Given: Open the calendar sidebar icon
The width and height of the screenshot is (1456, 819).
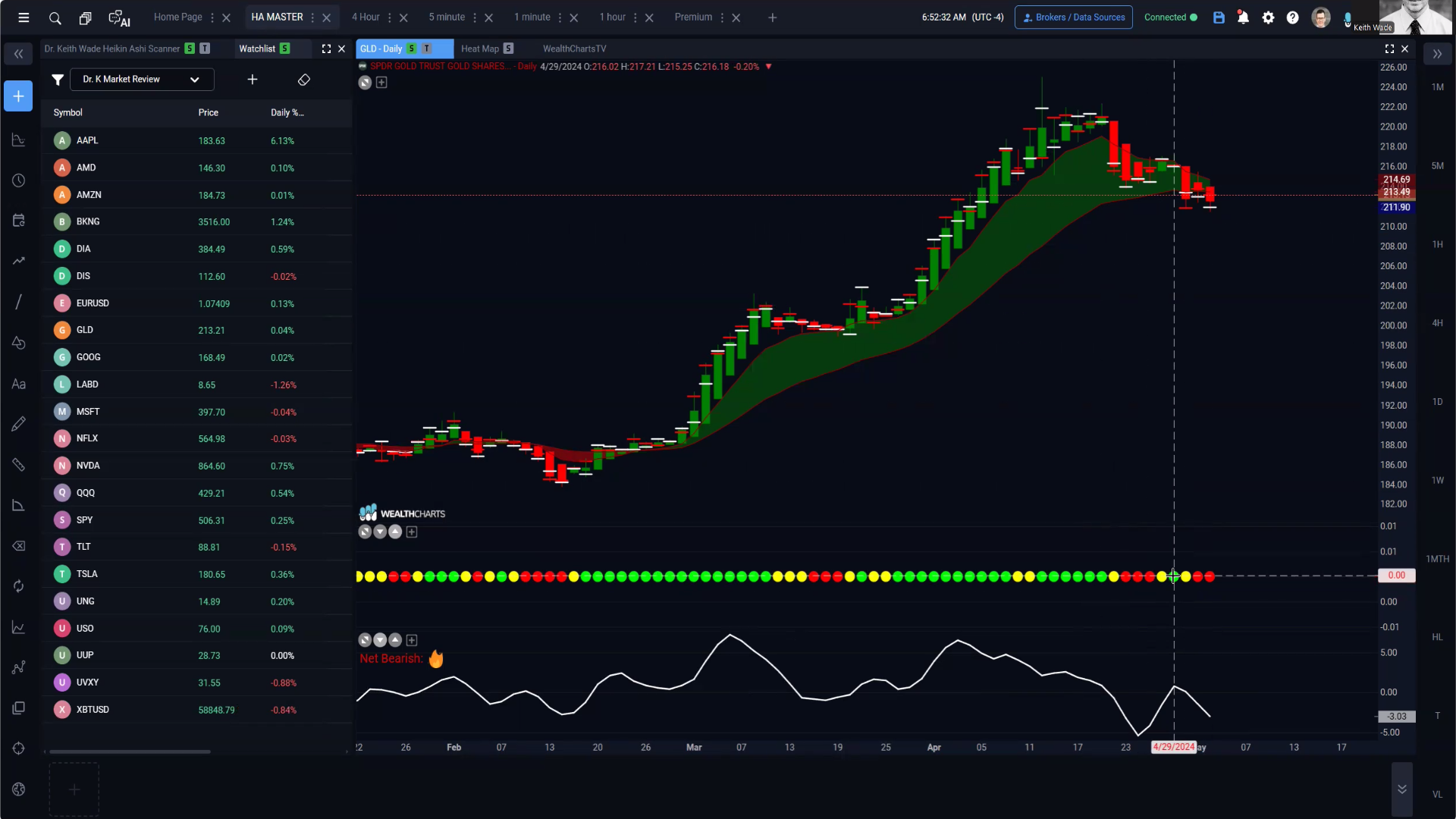Looking at the screenshot, I should (x=18, y=221).
